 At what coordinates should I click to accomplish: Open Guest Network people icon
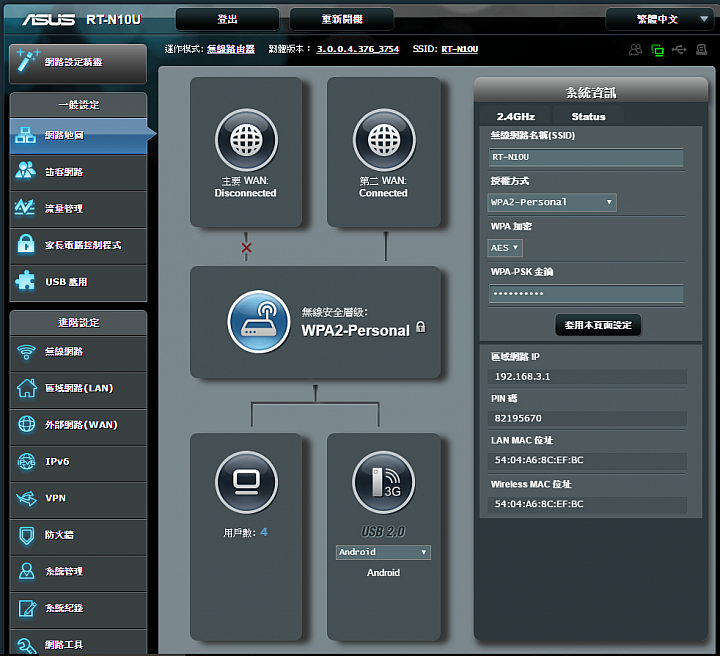click(x=26, y=171)
